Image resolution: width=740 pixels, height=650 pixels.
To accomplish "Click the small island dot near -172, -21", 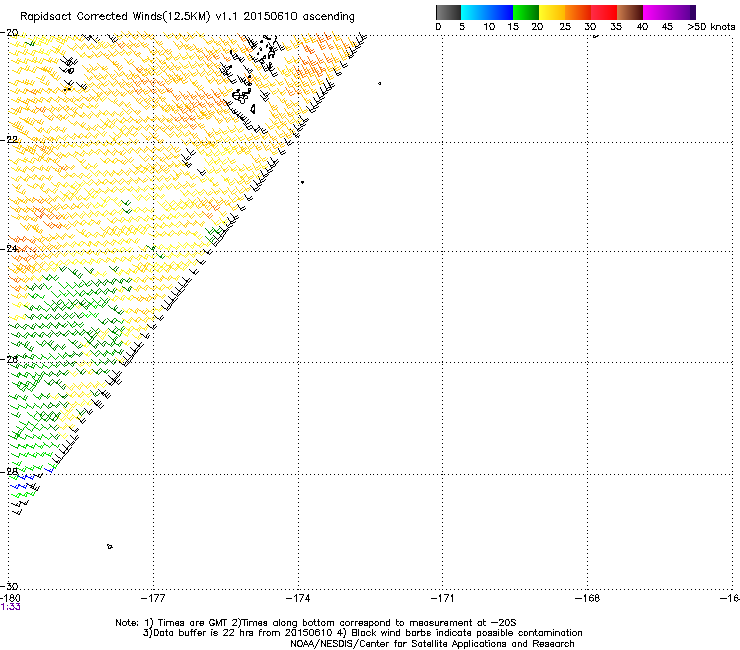I will tap(379, 84).
